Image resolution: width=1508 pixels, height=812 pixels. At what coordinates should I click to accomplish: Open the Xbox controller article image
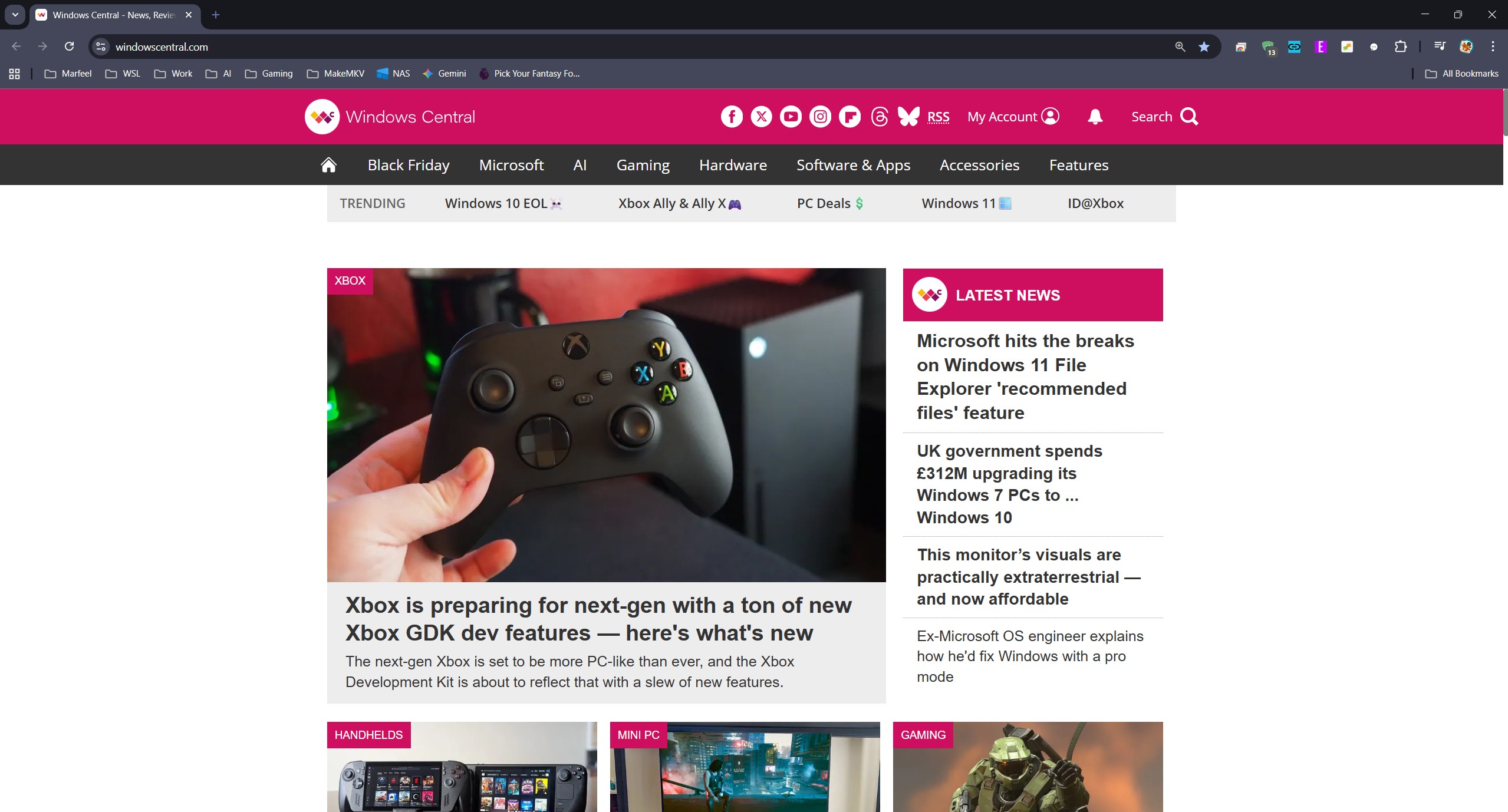pyautogui.click(x=606, y=424)
